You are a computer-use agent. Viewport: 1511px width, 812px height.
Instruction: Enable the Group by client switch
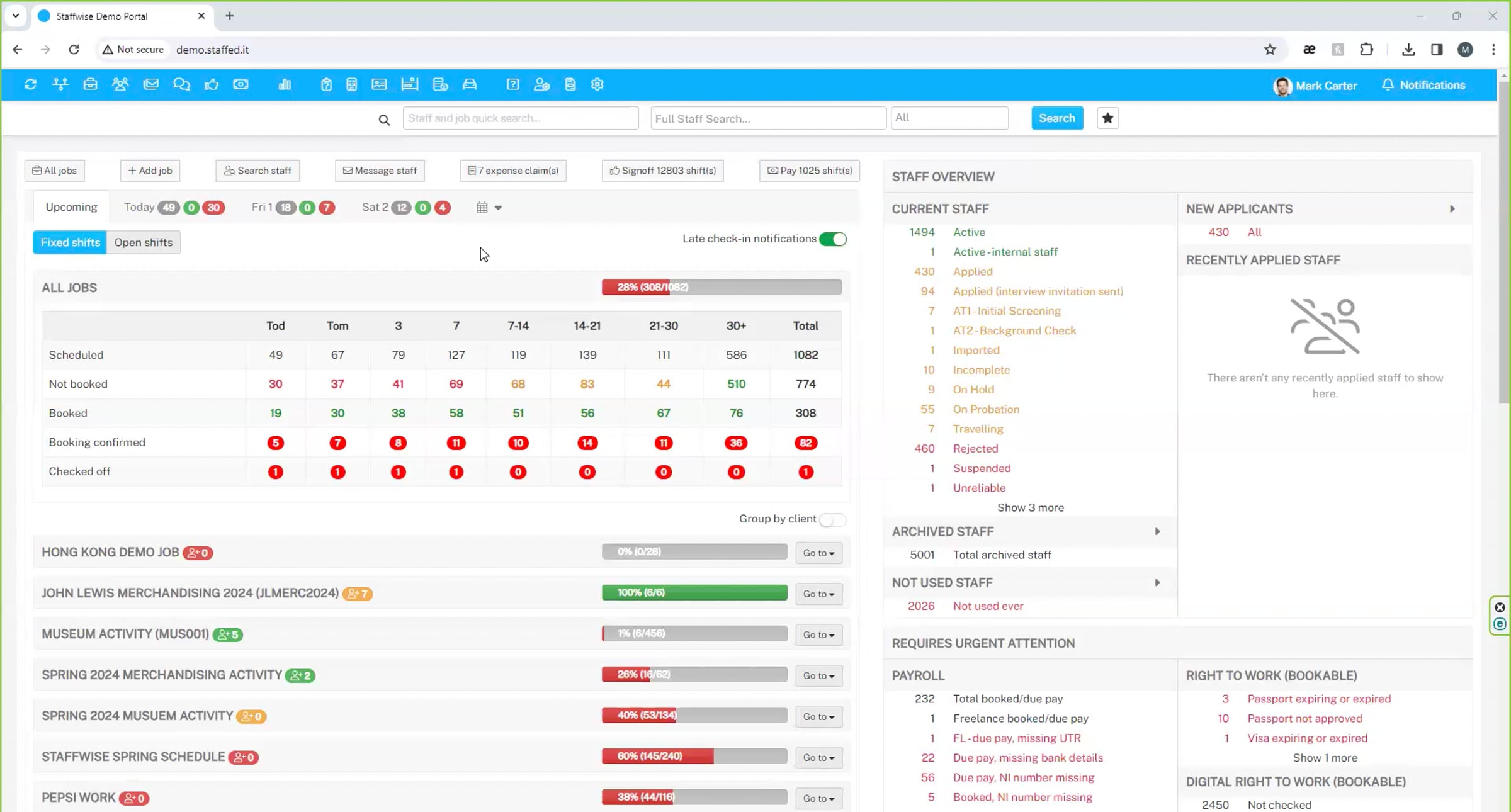pos(833,520)
